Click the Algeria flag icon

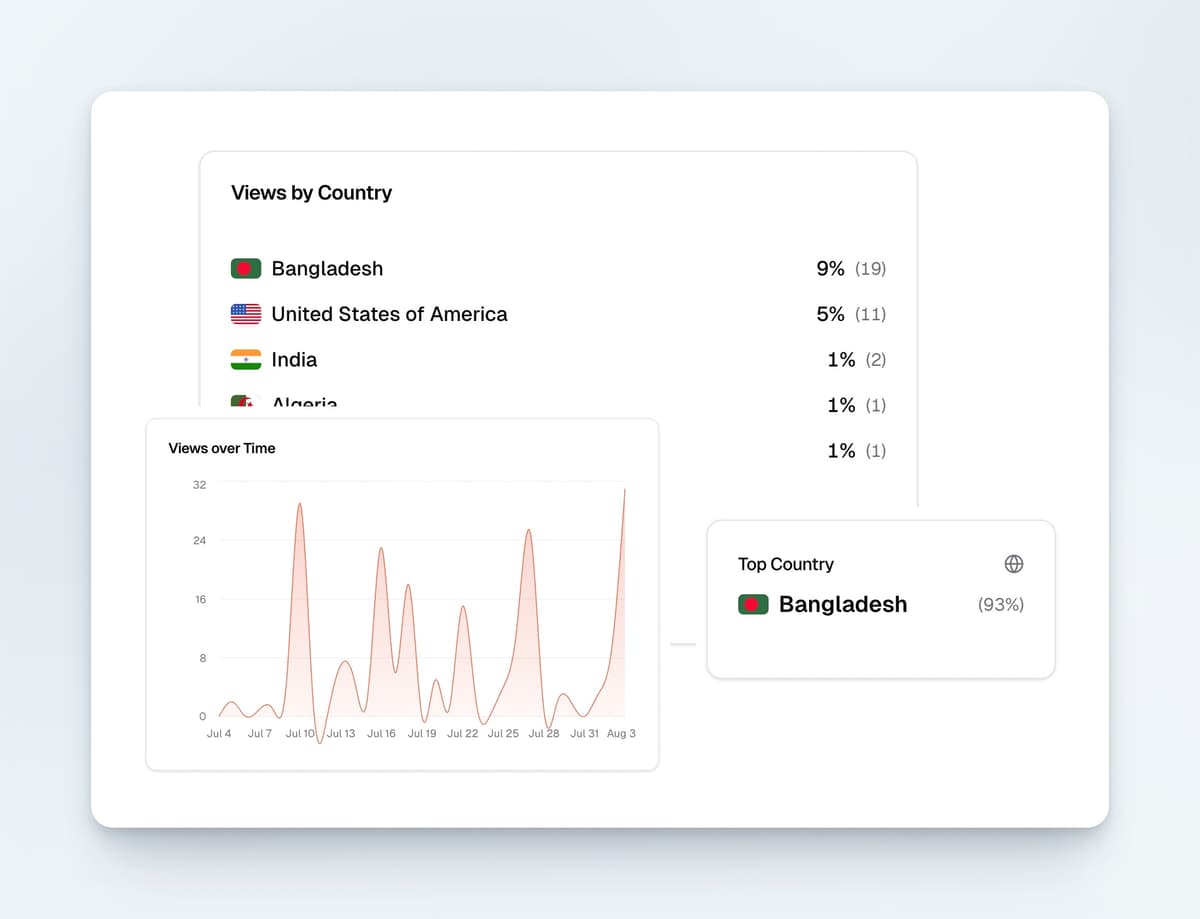(244, 402)
